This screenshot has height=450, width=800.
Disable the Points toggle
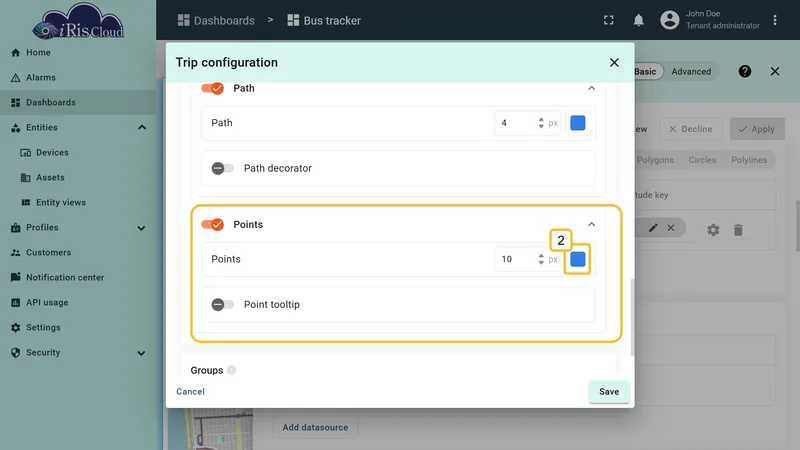(x=213, y=224)
